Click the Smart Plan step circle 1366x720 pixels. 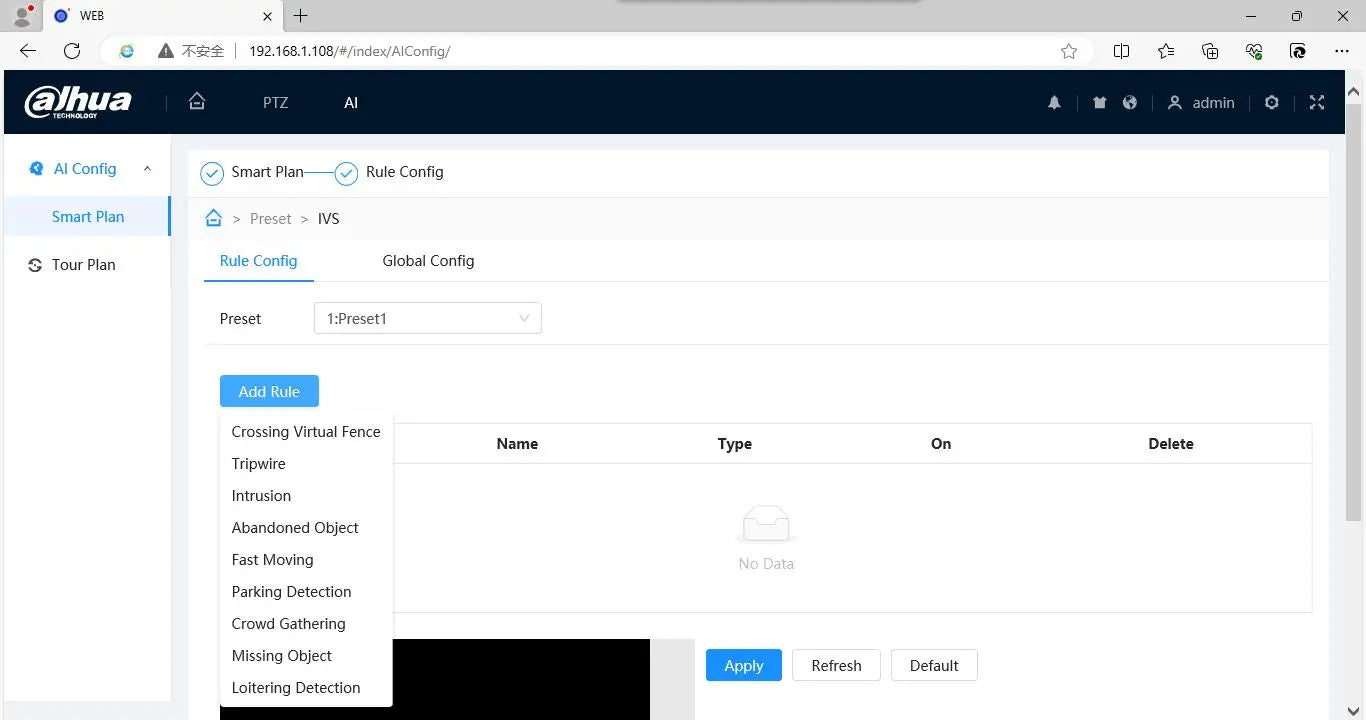[x=212, y=174]
